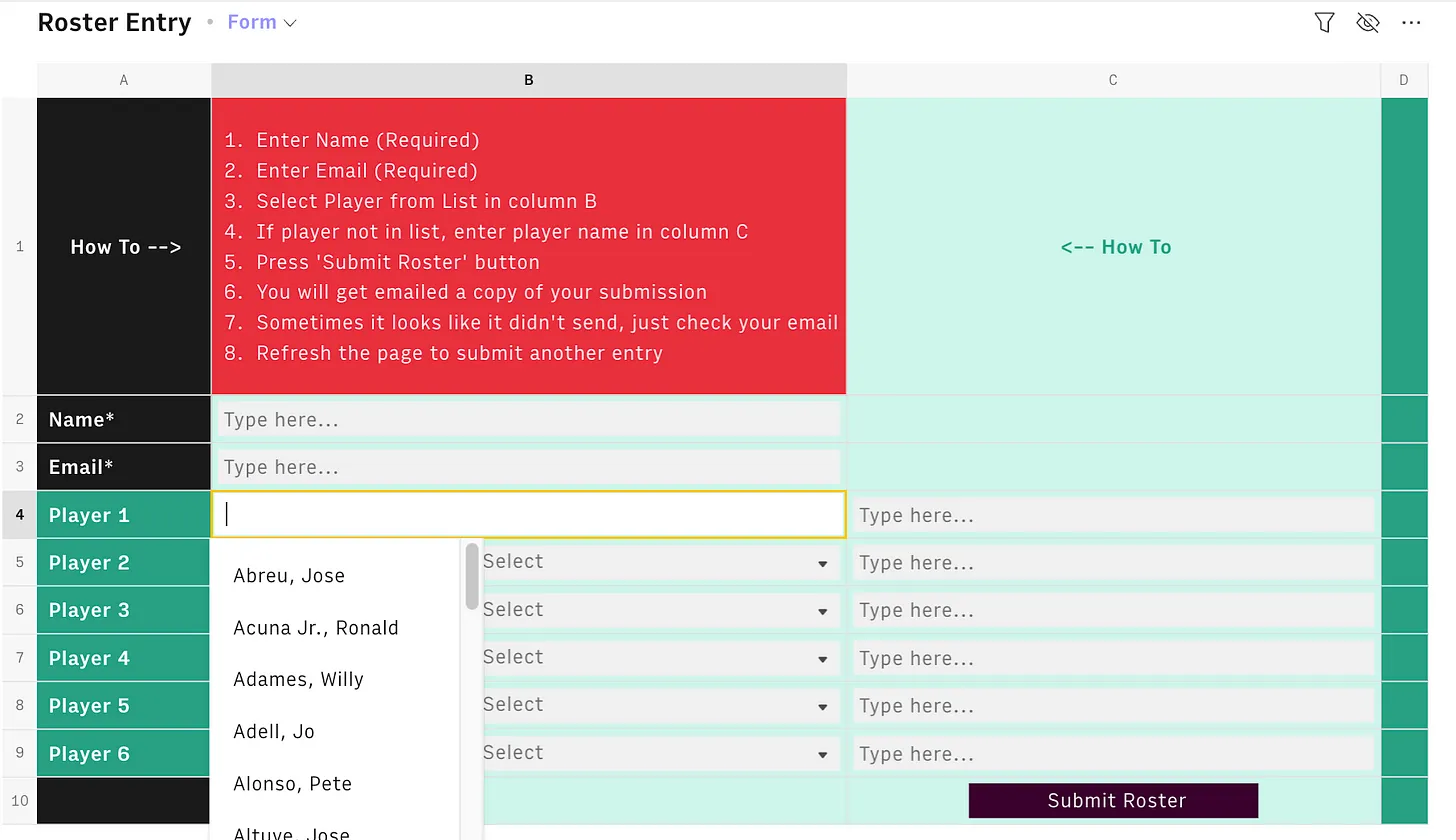Click the 'Name*' label cell
1456x840 pixels.
point(124,419)
